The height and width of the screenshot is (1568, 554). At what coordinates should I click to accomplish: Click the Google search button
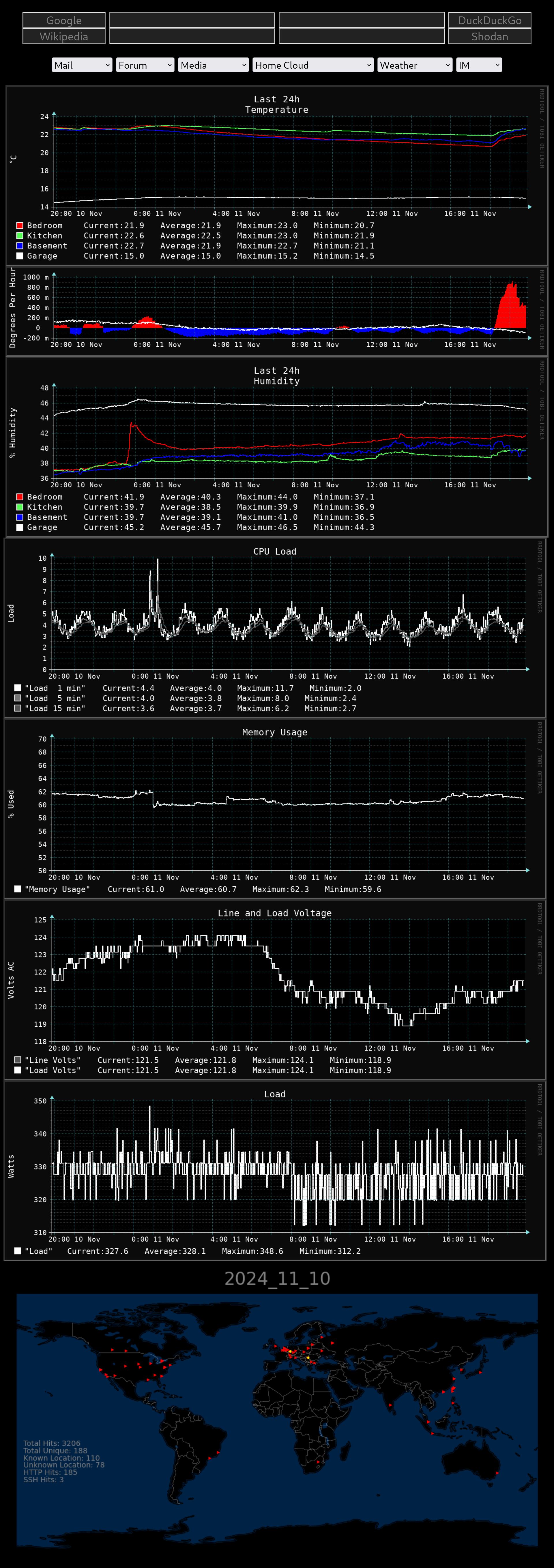coord(64,20)
